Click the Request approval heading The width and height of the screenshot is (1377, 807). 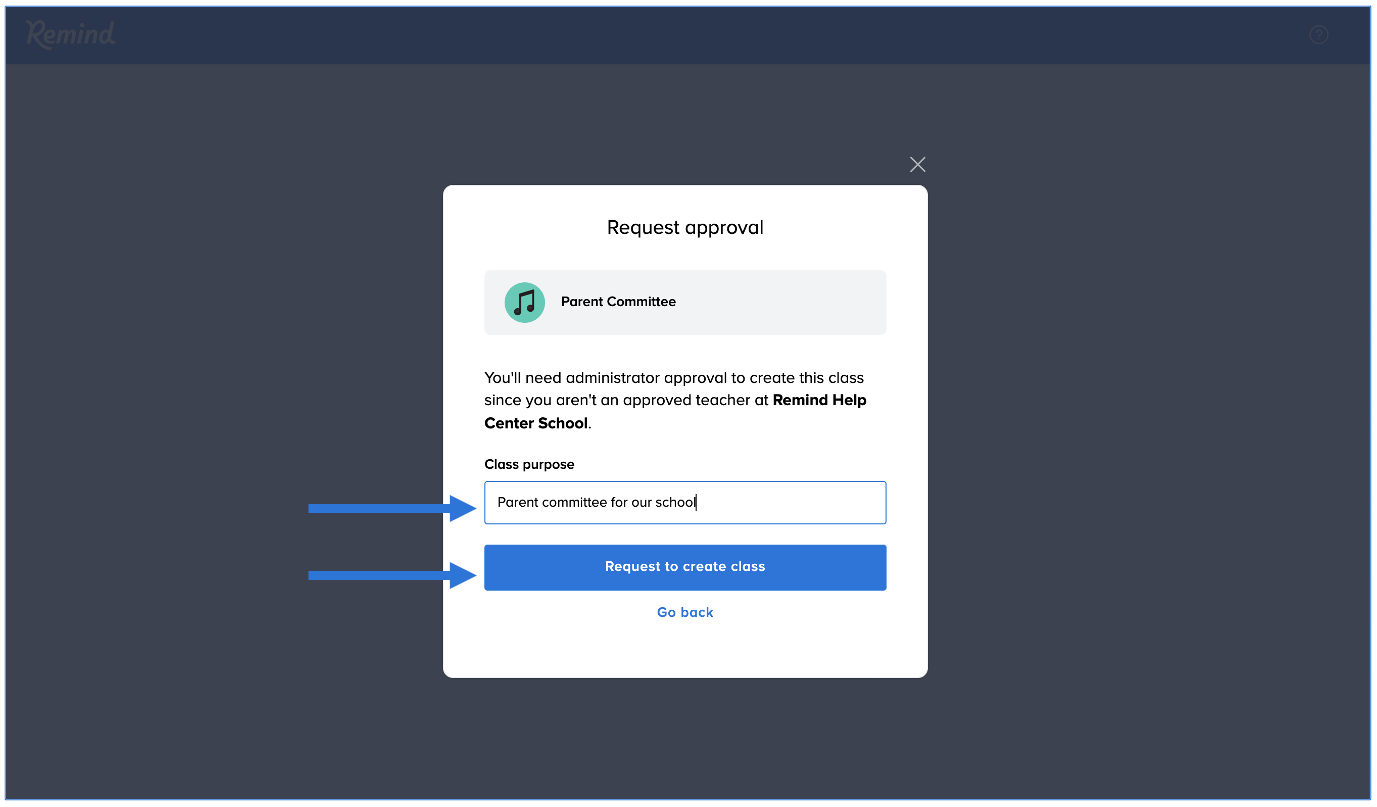click(685, 228)
